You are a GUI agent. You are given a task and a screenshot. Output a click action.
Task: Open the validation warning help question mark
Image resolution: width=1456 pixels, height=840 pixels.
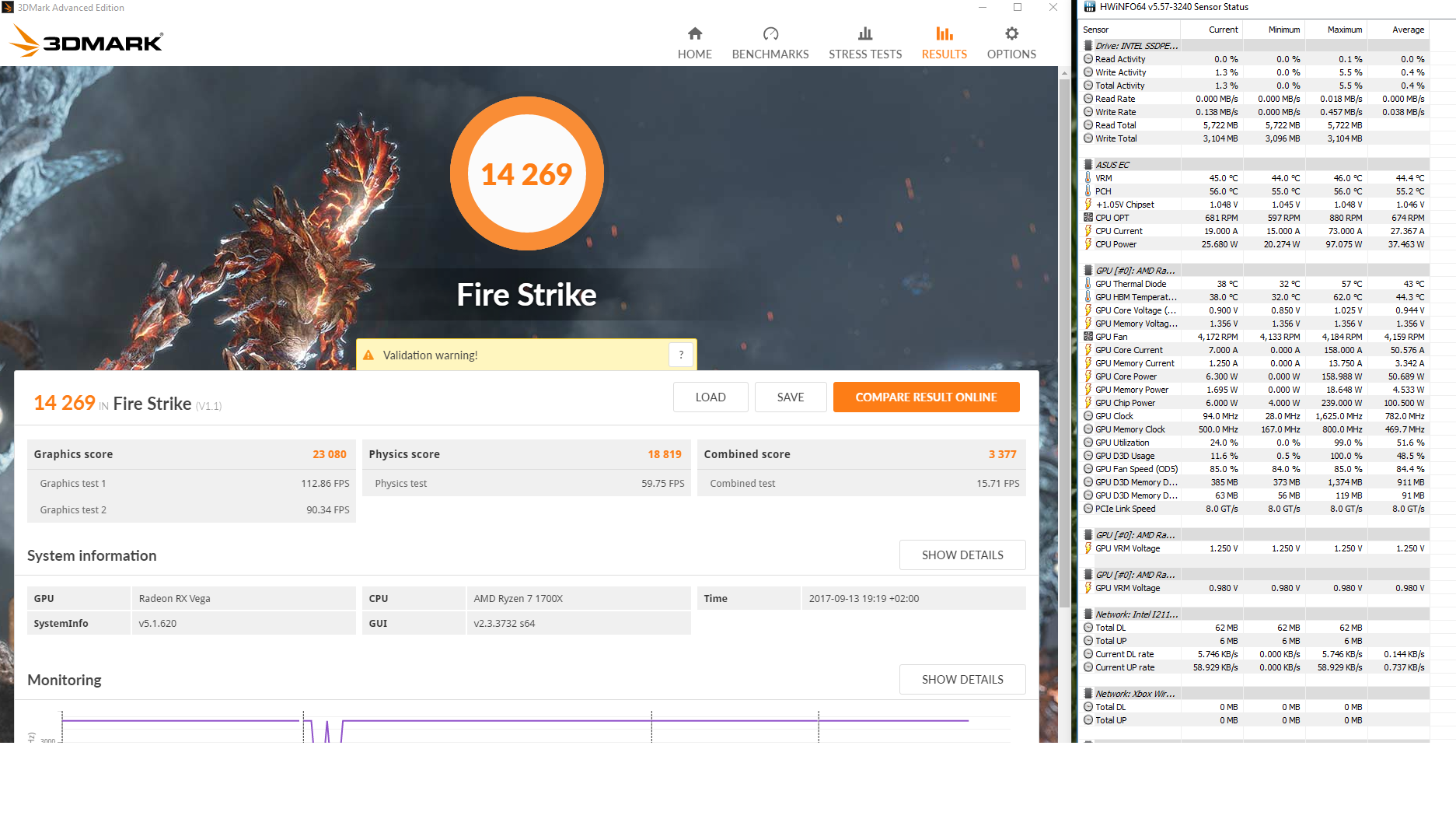coord(681,355)
